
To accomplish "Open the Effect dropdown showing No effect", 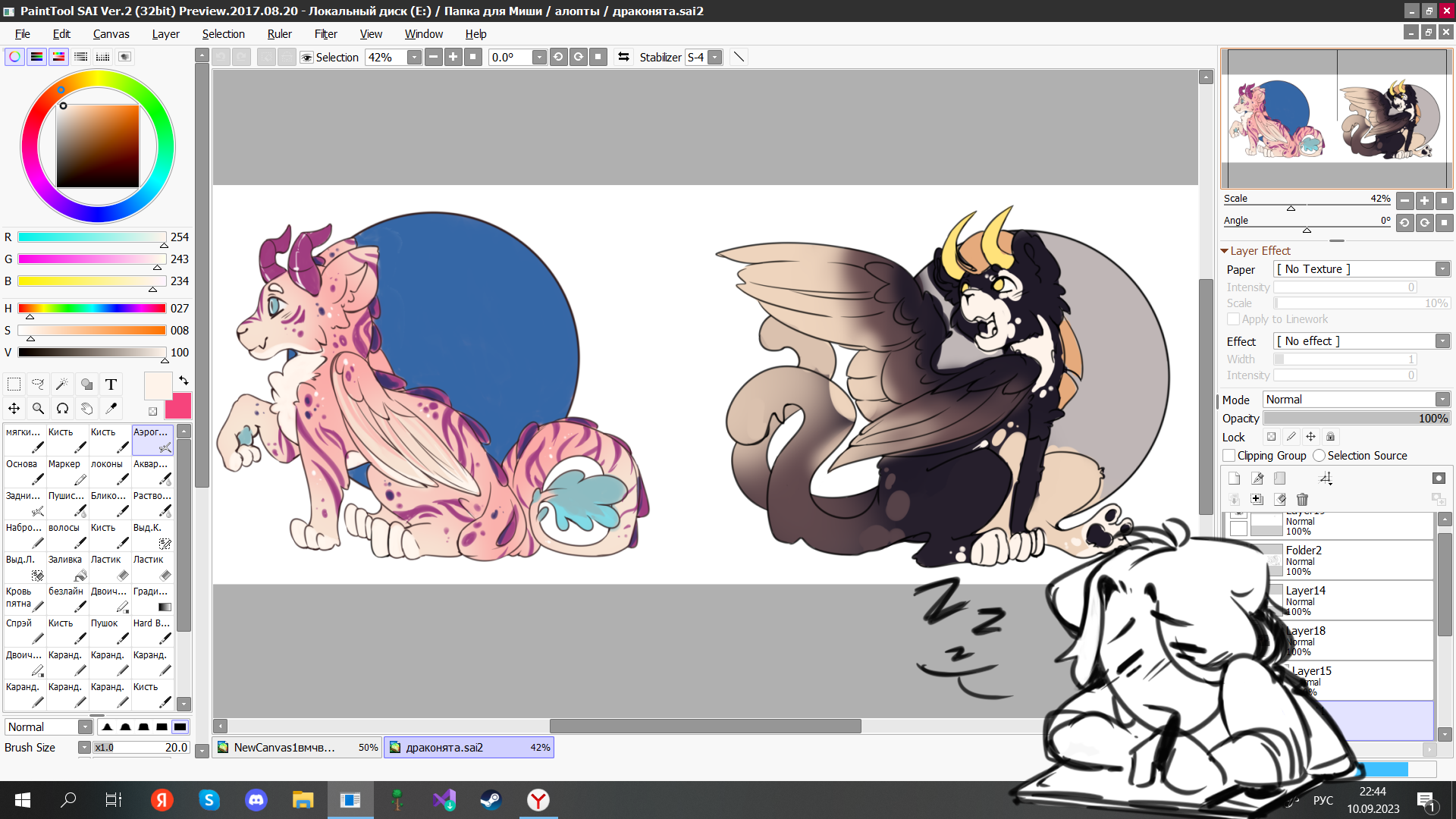I will tap(1362, 341).
